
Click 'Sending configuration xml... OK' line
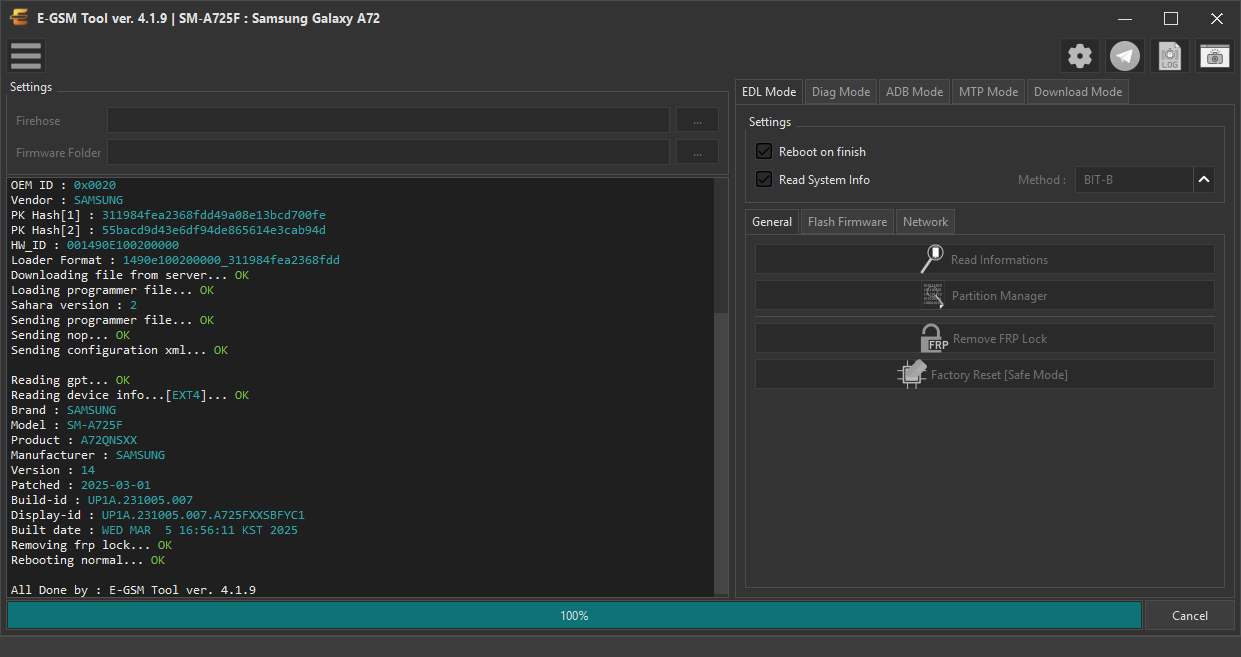[119, 350]
